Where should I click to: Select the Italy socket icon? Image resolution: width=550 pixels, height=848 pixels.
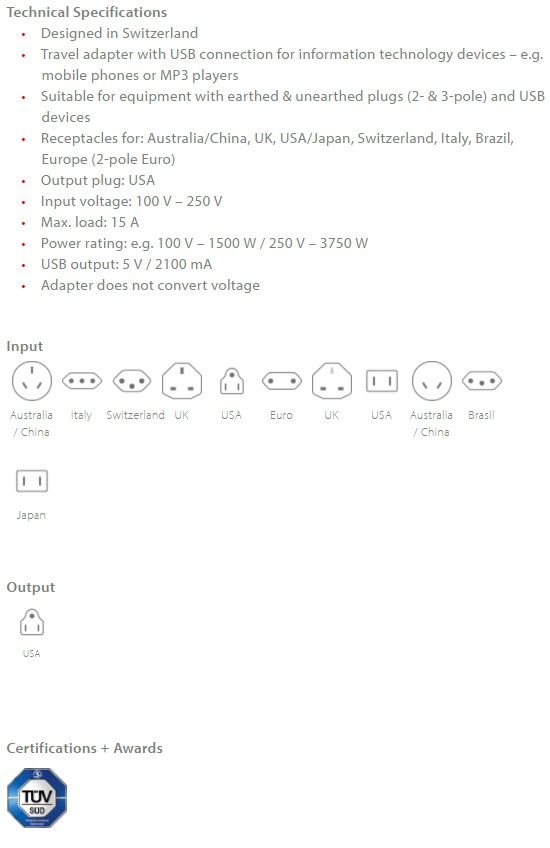click(x=82, y=381)
